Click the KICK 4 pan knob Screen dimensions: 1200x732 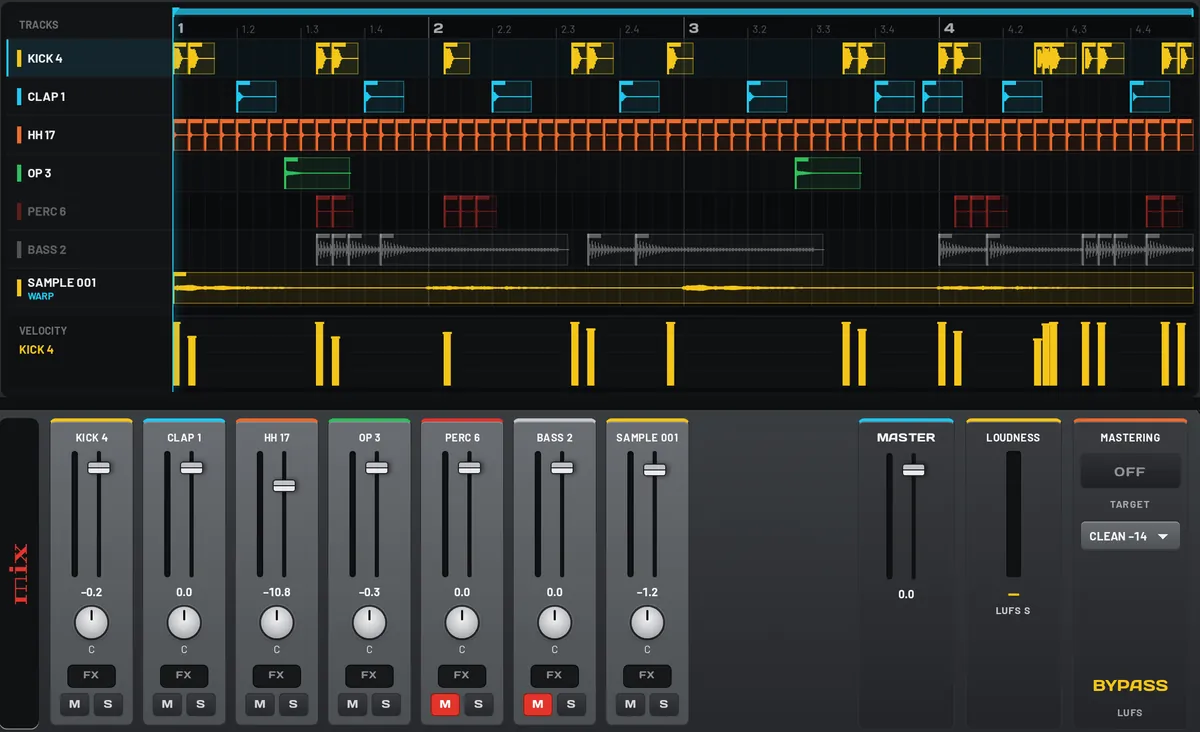pyautogui.click(x=91, y=624)
